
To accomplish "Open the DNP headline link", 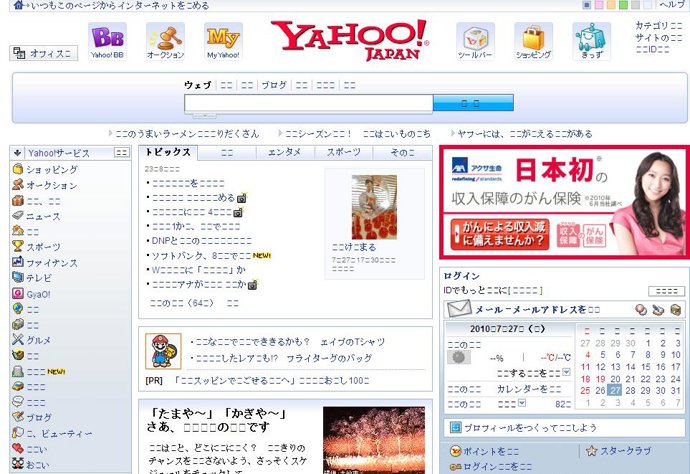I will (x=202, y=241).
